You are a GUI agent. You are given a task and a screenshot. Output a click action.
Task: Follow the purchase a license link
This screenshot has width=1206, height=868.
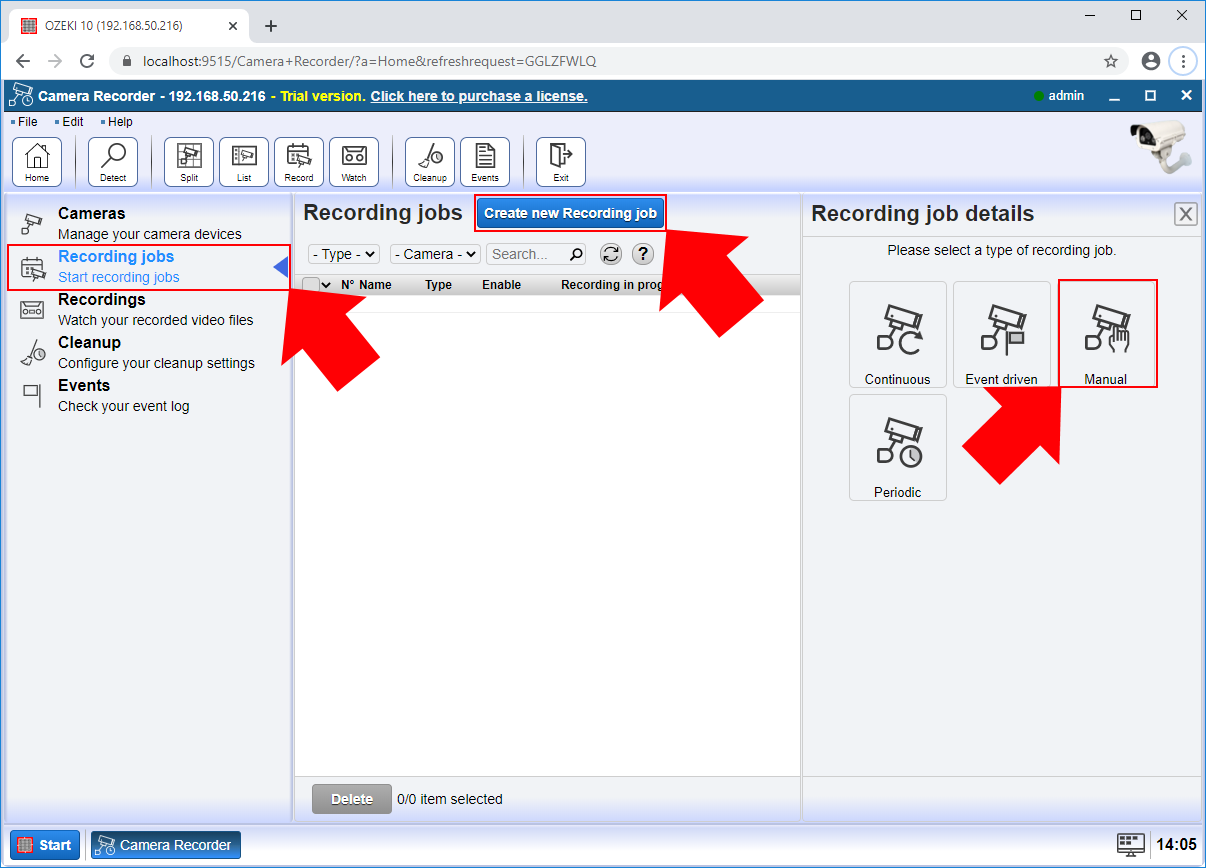(x=479, y=96)
